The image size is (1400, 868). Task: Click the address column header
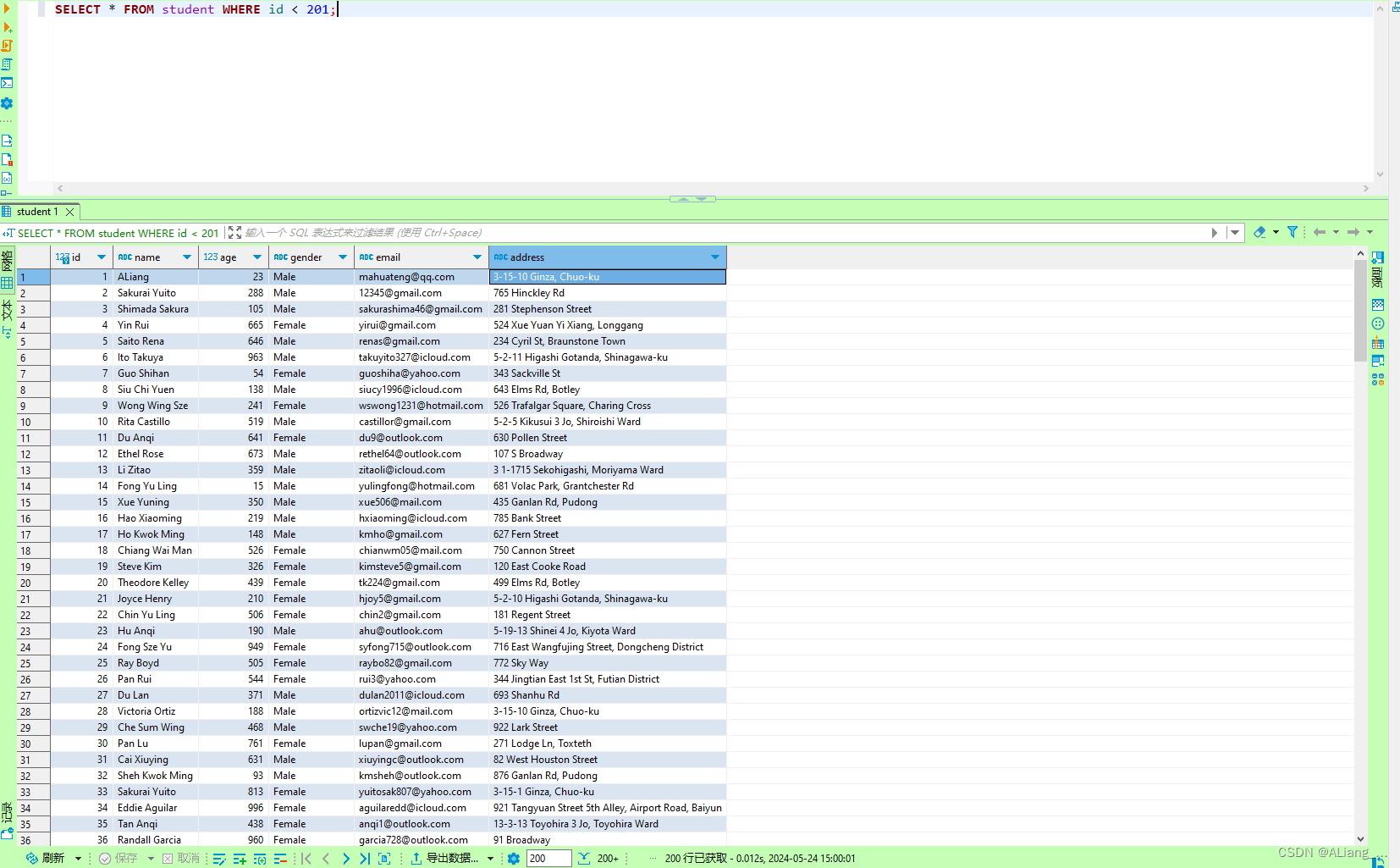[608, 257]
